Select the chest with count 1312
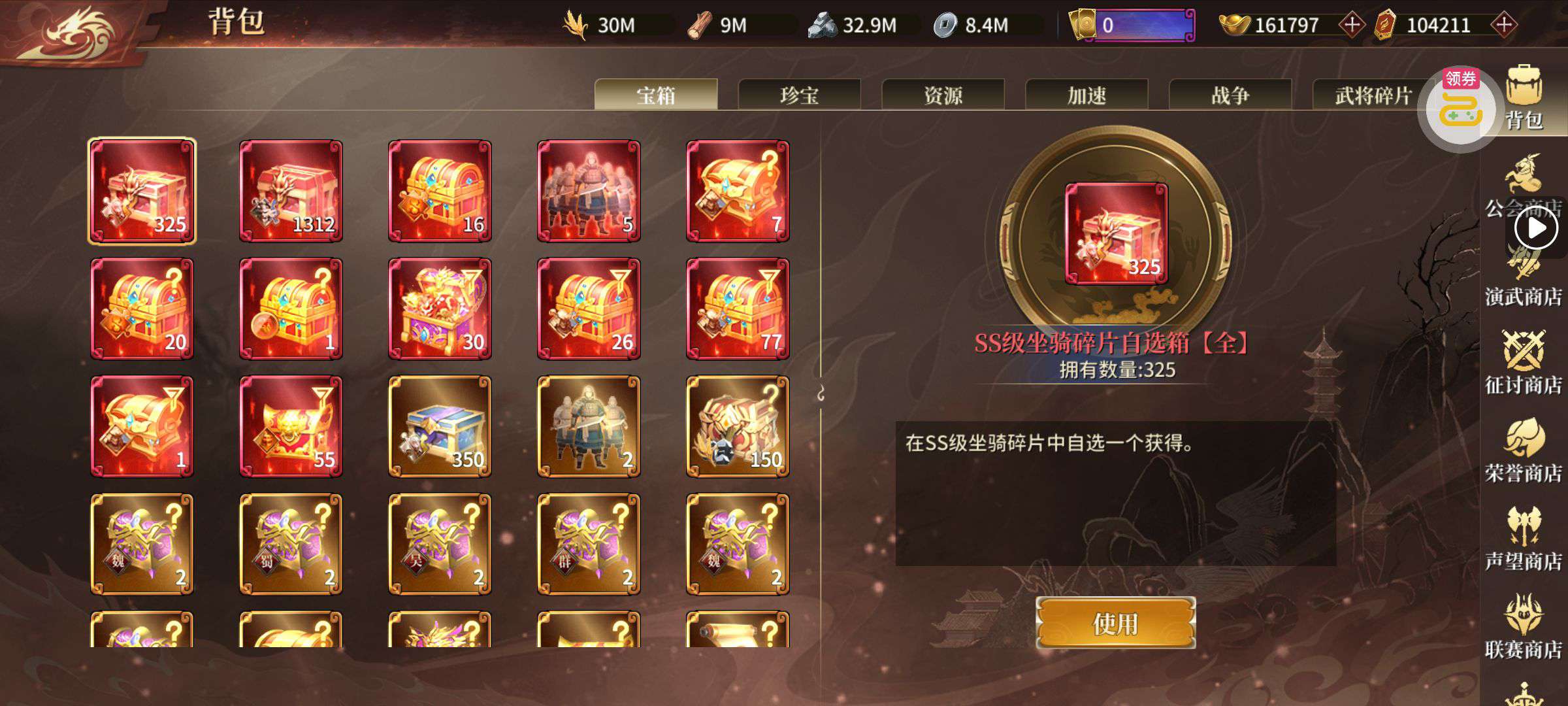The height and width of the screenshot is (706, 1568). click(291, 191)
